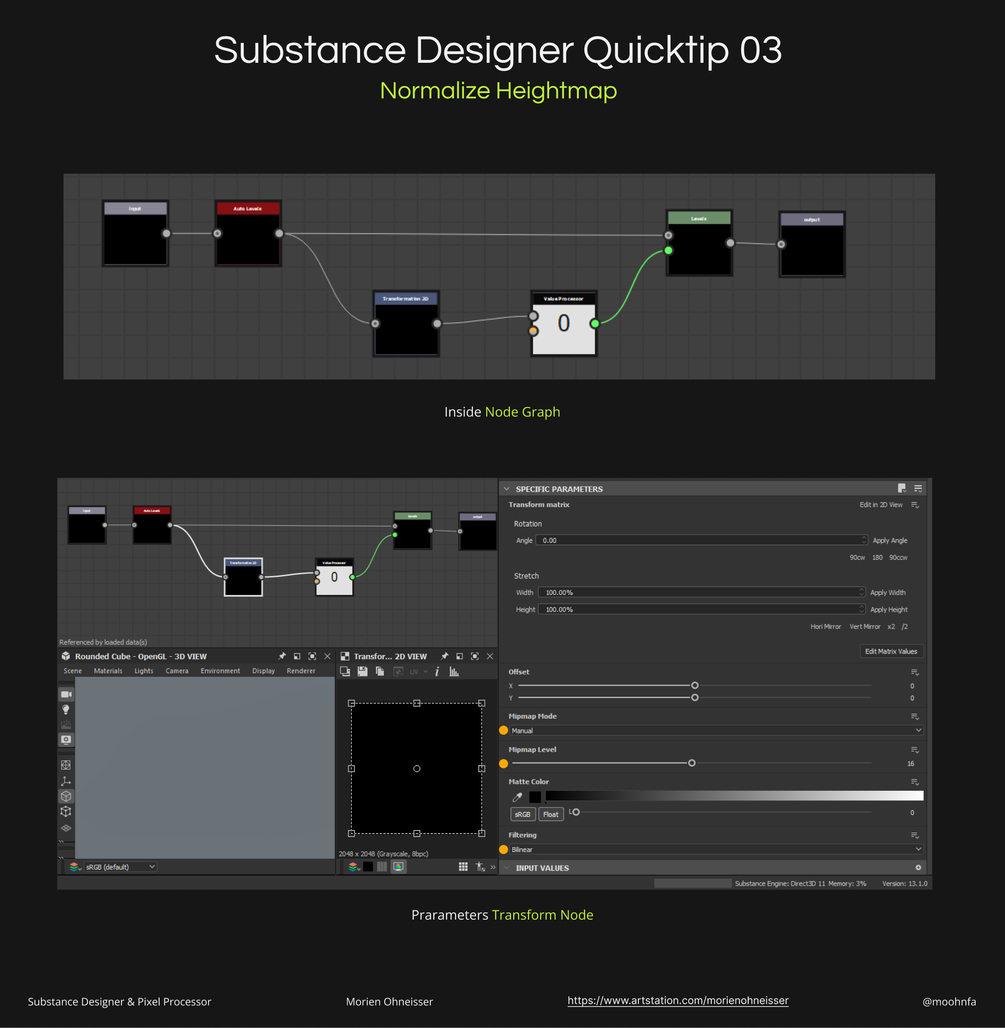
Task: Click the axis gizmo icon in 3D view
Action: (66, 781)
